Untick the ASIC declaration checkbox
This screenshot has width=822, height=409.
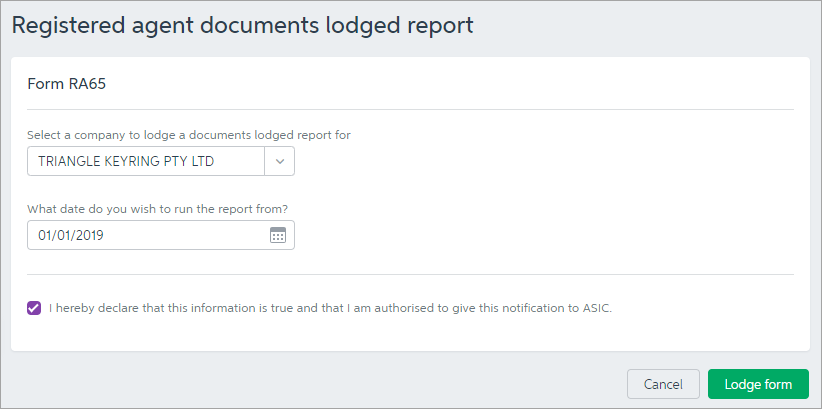pos(35,308)
